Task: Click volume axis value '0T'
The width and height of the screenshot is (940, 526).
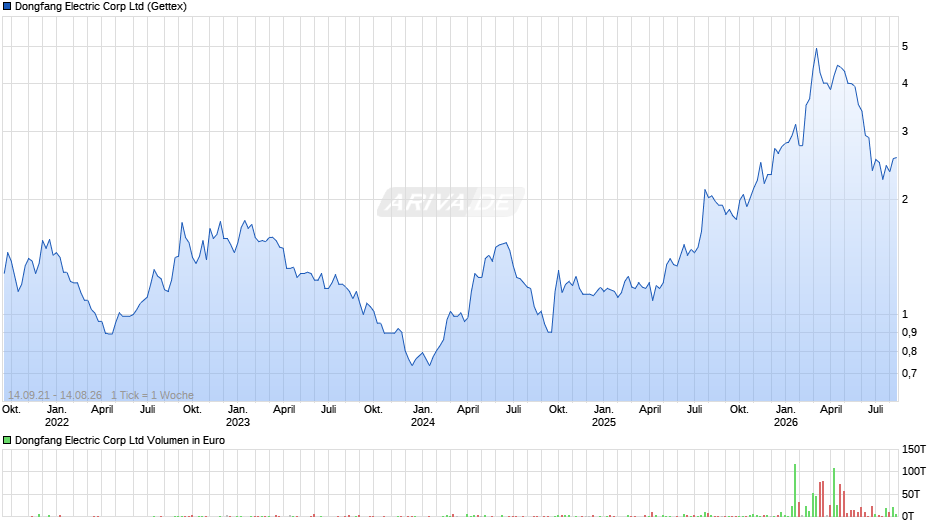Action: 908,516
